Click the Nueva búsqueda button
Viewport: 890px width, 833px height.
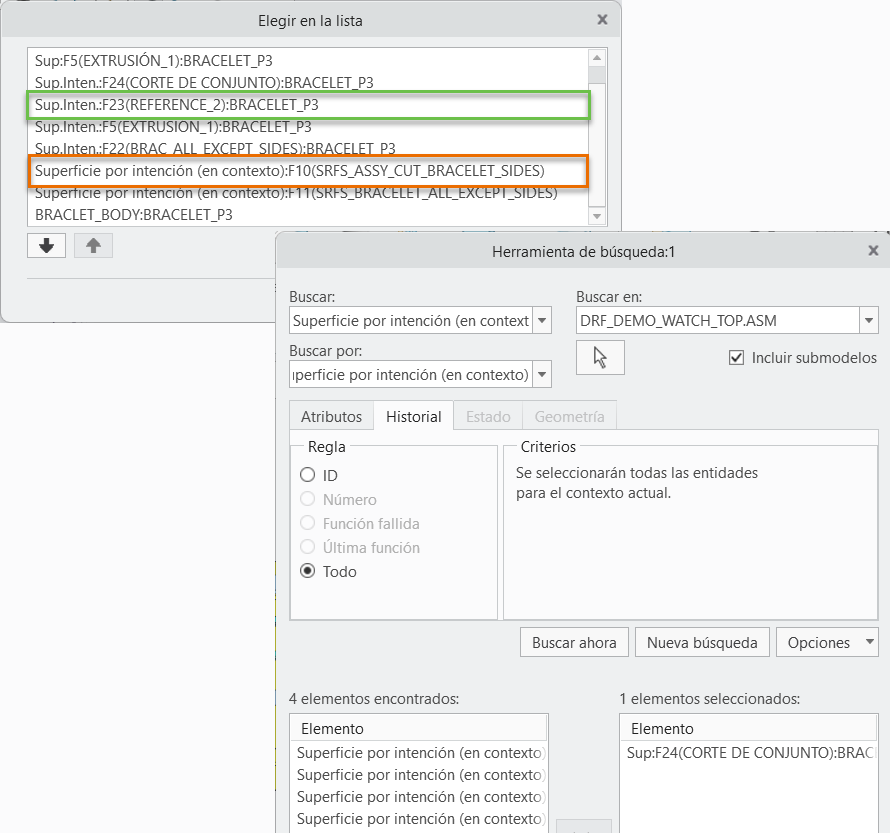click(702, 642)
